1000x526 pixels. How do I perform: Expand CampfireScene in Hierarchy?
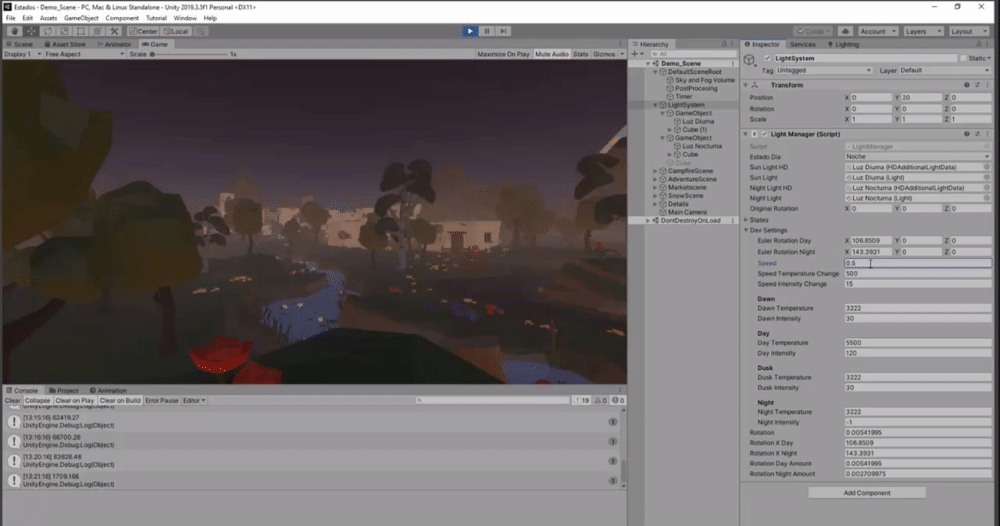pos(655,171)
